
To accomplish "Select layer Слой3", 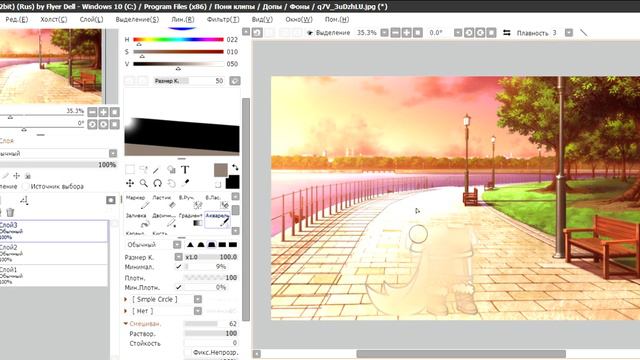I will [53, 231].
